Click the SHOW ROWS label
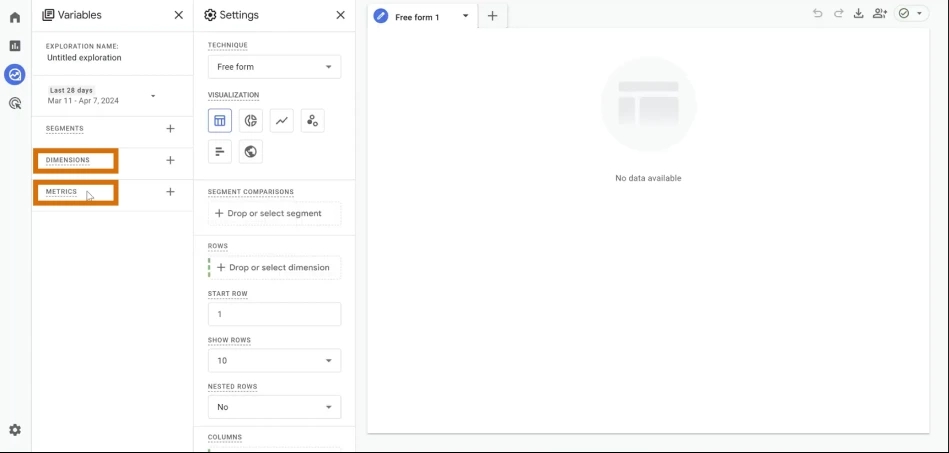Screen dimensions: 949x453 [x=229, y=340]
